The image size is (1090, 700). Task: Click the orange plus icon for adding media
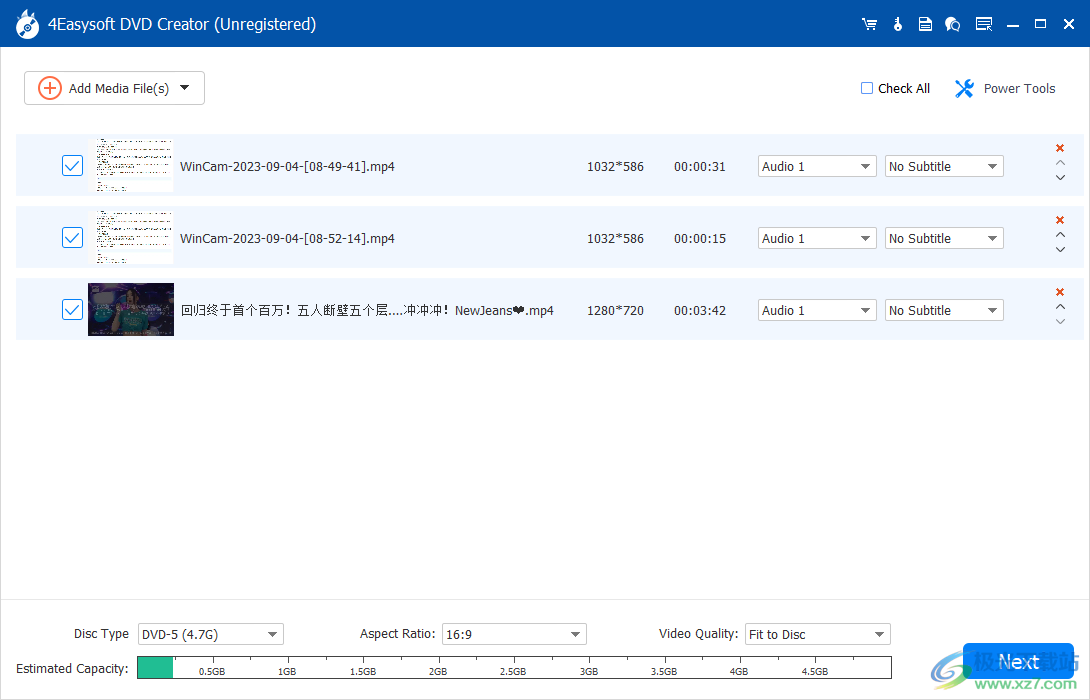click(49, 88)
